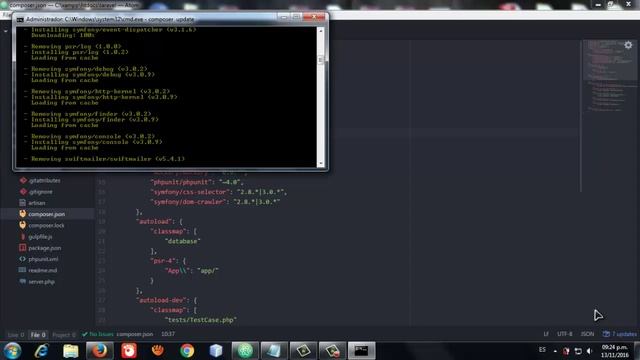Open composer.lock in the file tree
This screenshot has width=640, height=360.
tap(47, 225)
